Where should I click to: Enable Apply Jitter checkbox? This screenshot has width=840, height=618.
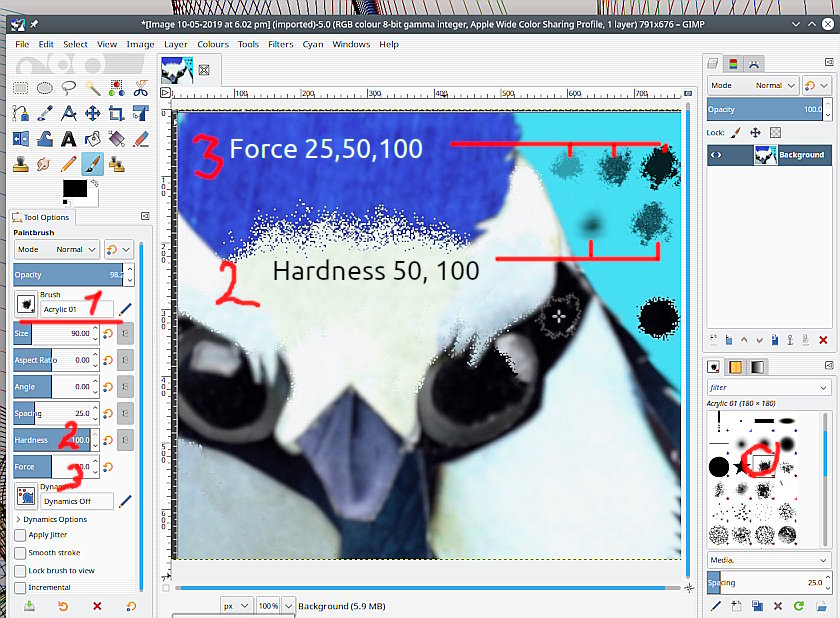coord(20,535)
